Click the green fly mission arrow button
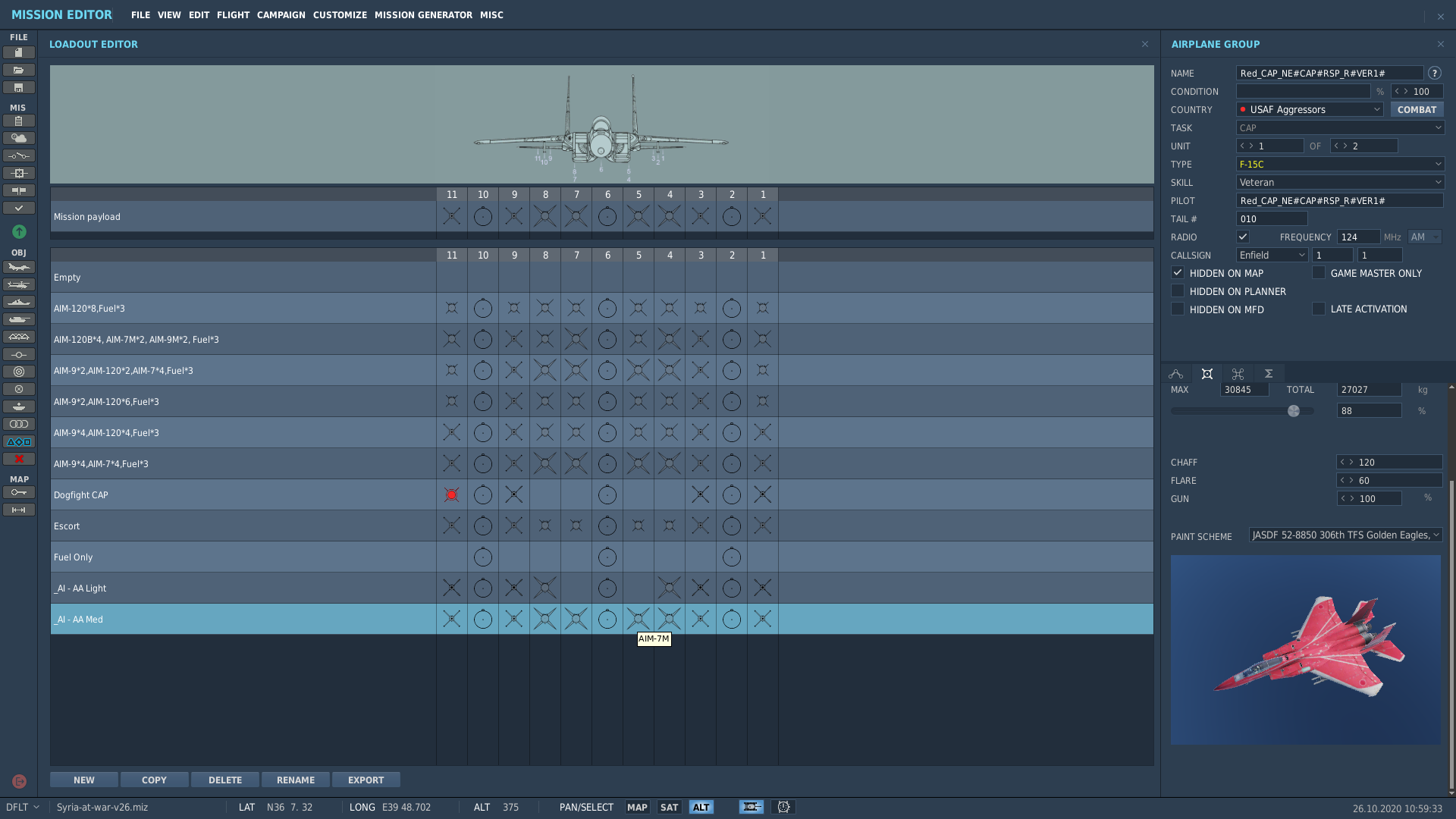Viewport: 1456px width, 819px height. (x=20, y=231)
